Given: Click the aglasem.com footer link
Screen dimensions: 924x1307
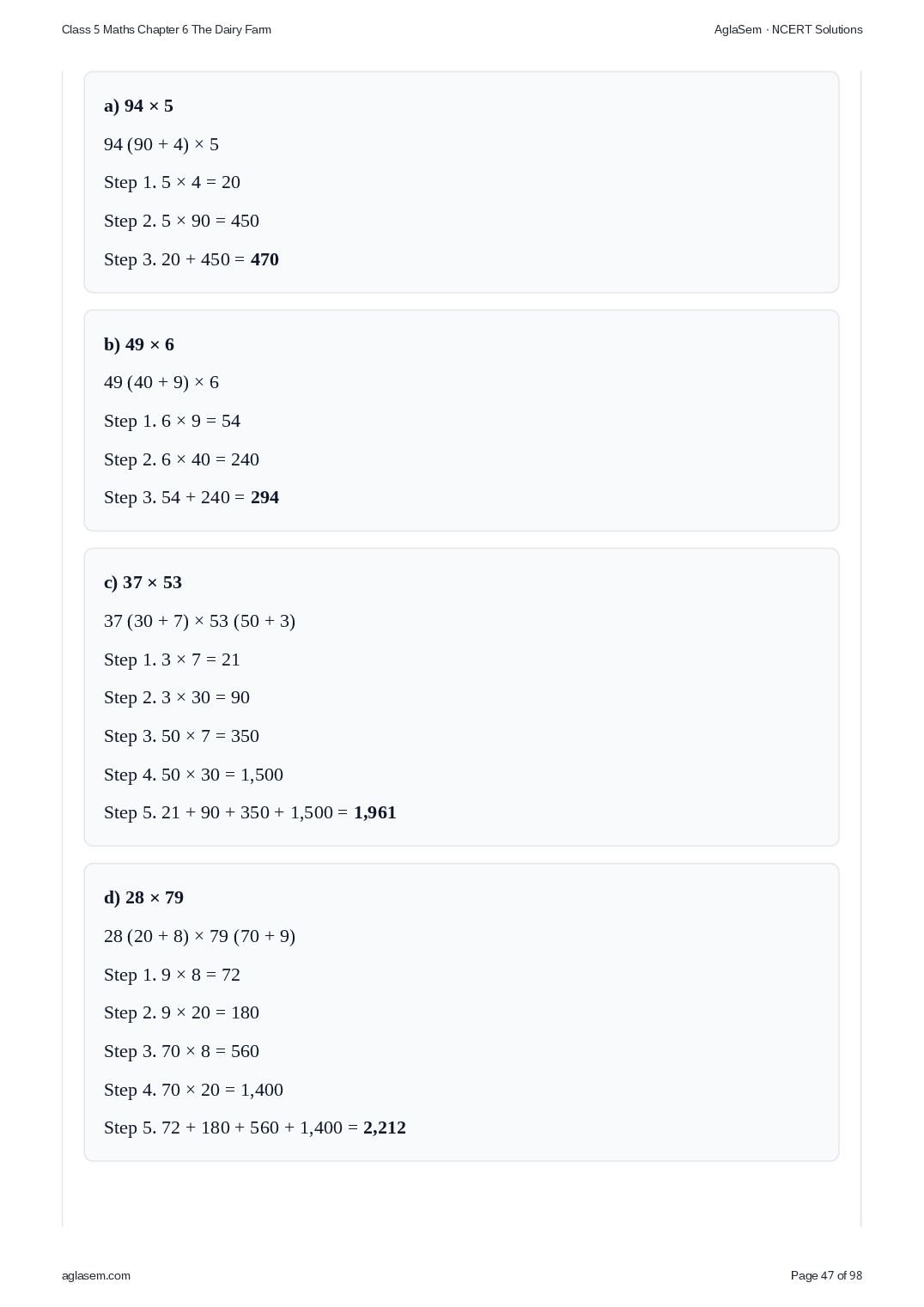Looking at the screenshot, I should (x=96, y=1275).
